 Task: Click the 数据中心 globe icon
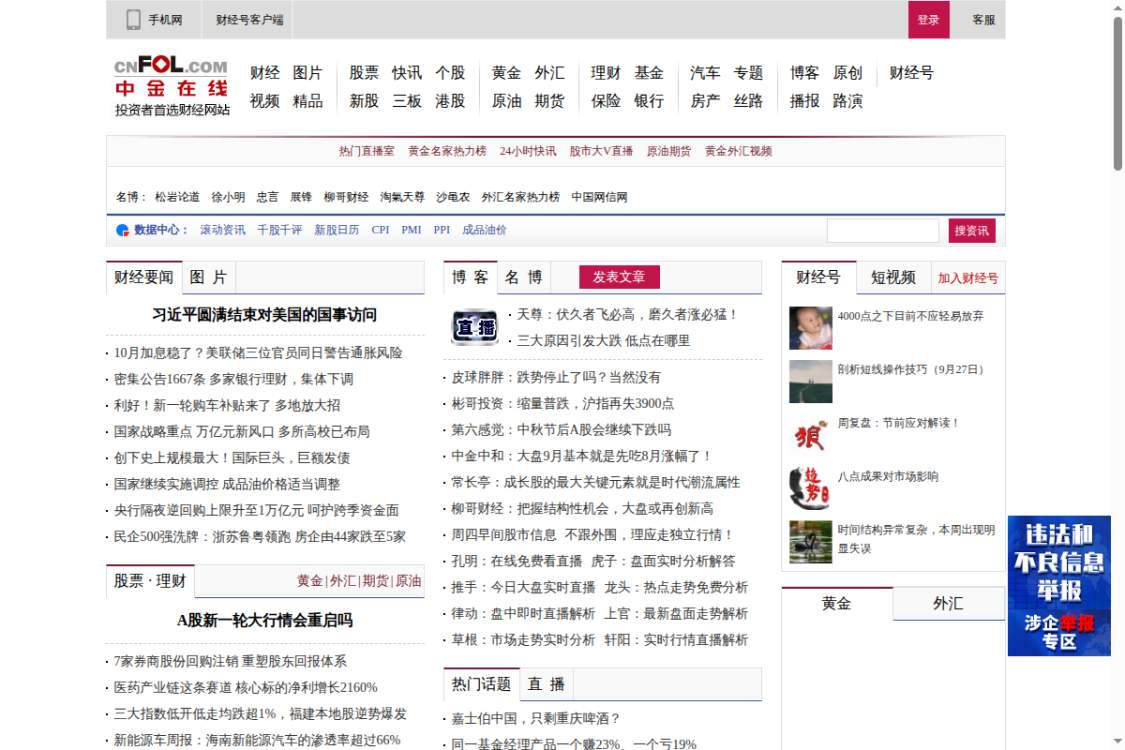[122, 230]
